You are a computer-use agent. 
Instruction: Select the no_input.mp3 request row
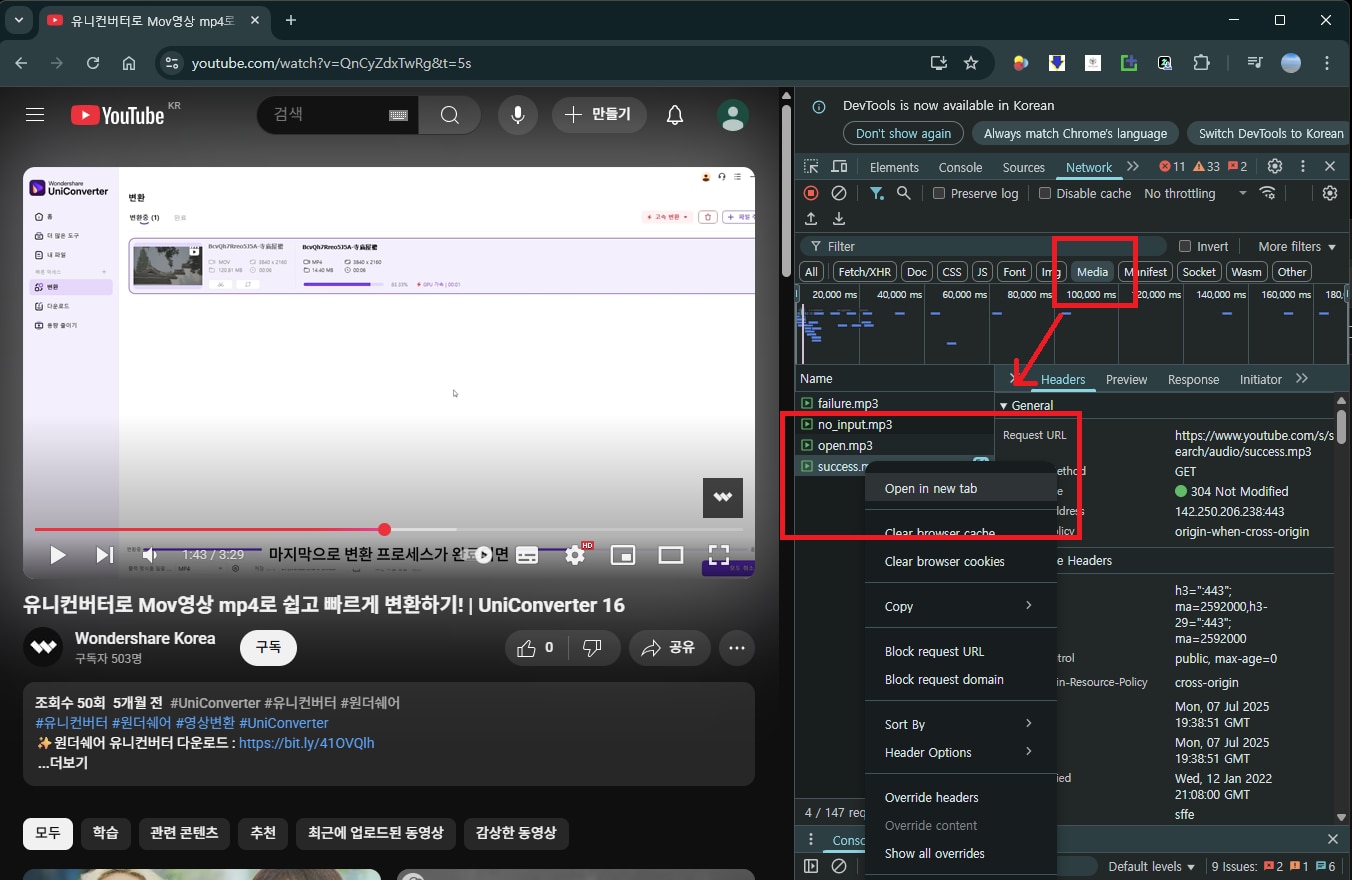pos(896,424)
